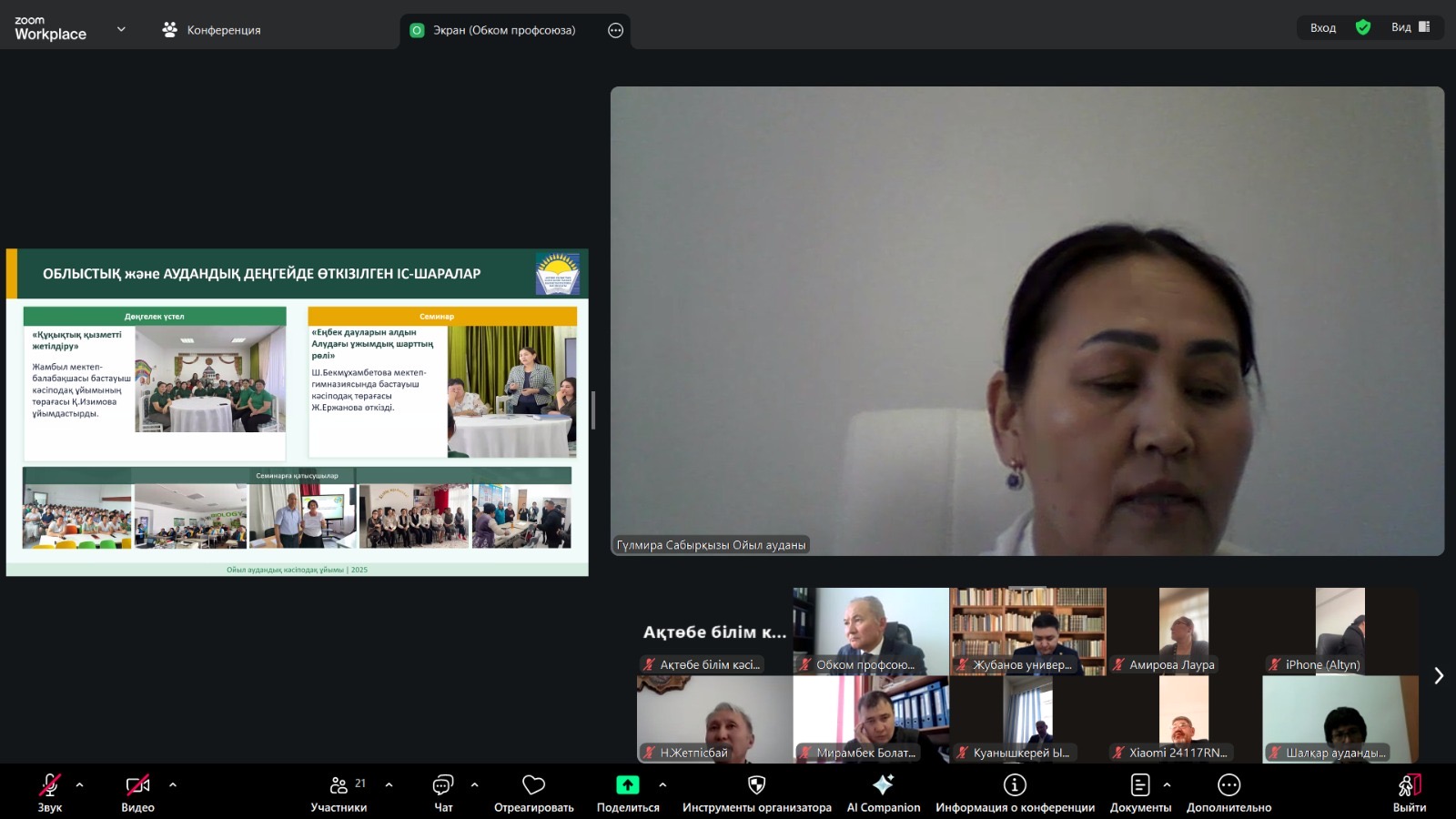This screenshot has height=819, width=1456.
Task: Launch AI Companion sparkle icon
Action: point(883,785)
